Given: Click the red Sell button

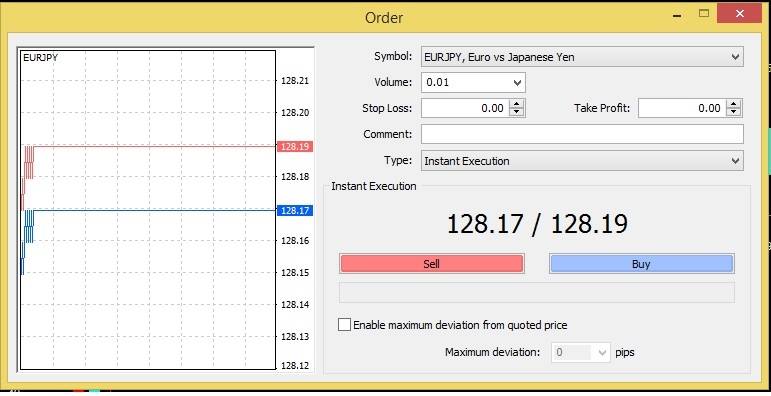Looking at the screenshot, I should pyautogui.click(x=432, y=264).
